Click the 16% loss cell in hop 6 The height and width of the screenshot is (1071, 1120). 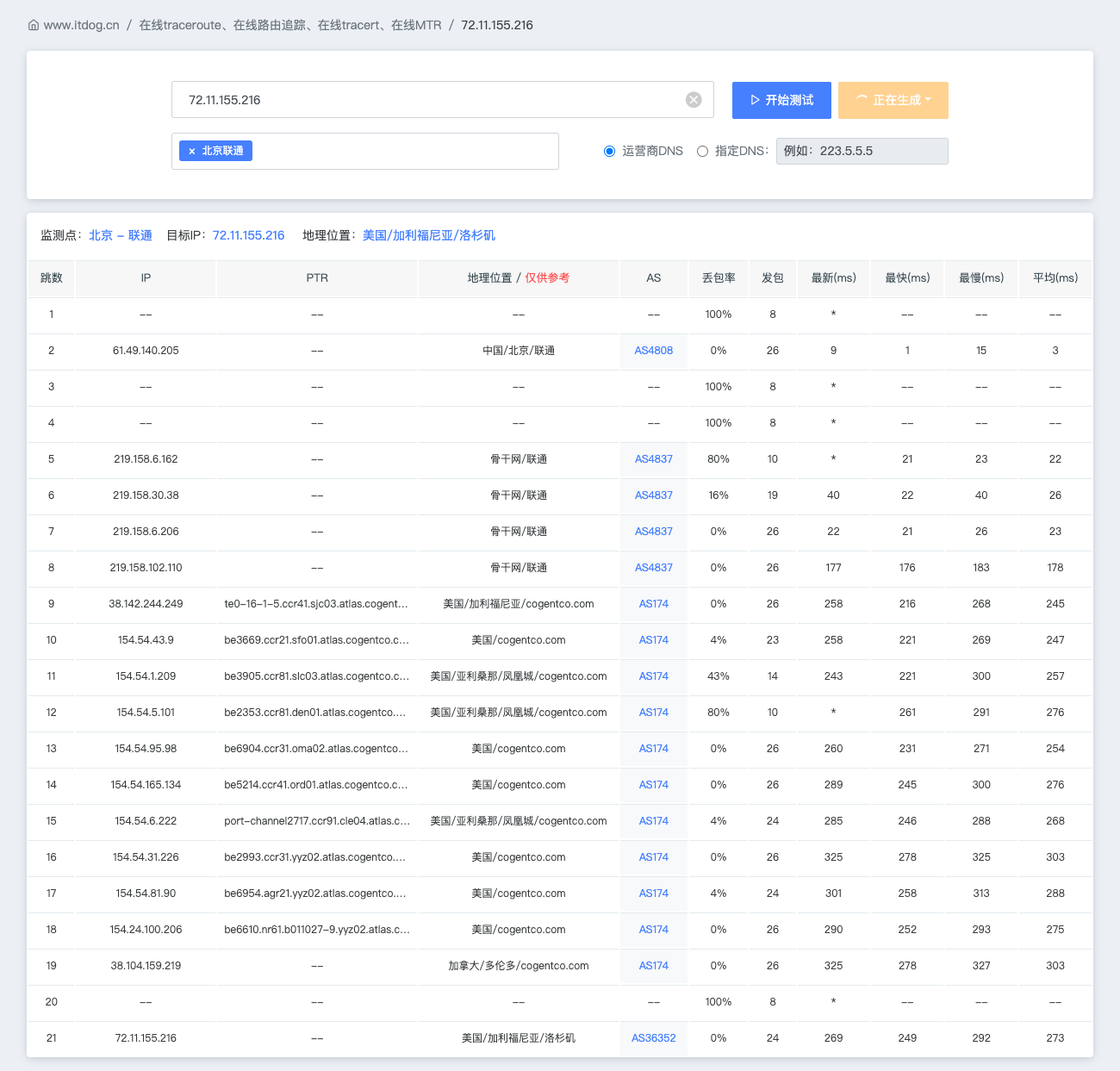719,495
